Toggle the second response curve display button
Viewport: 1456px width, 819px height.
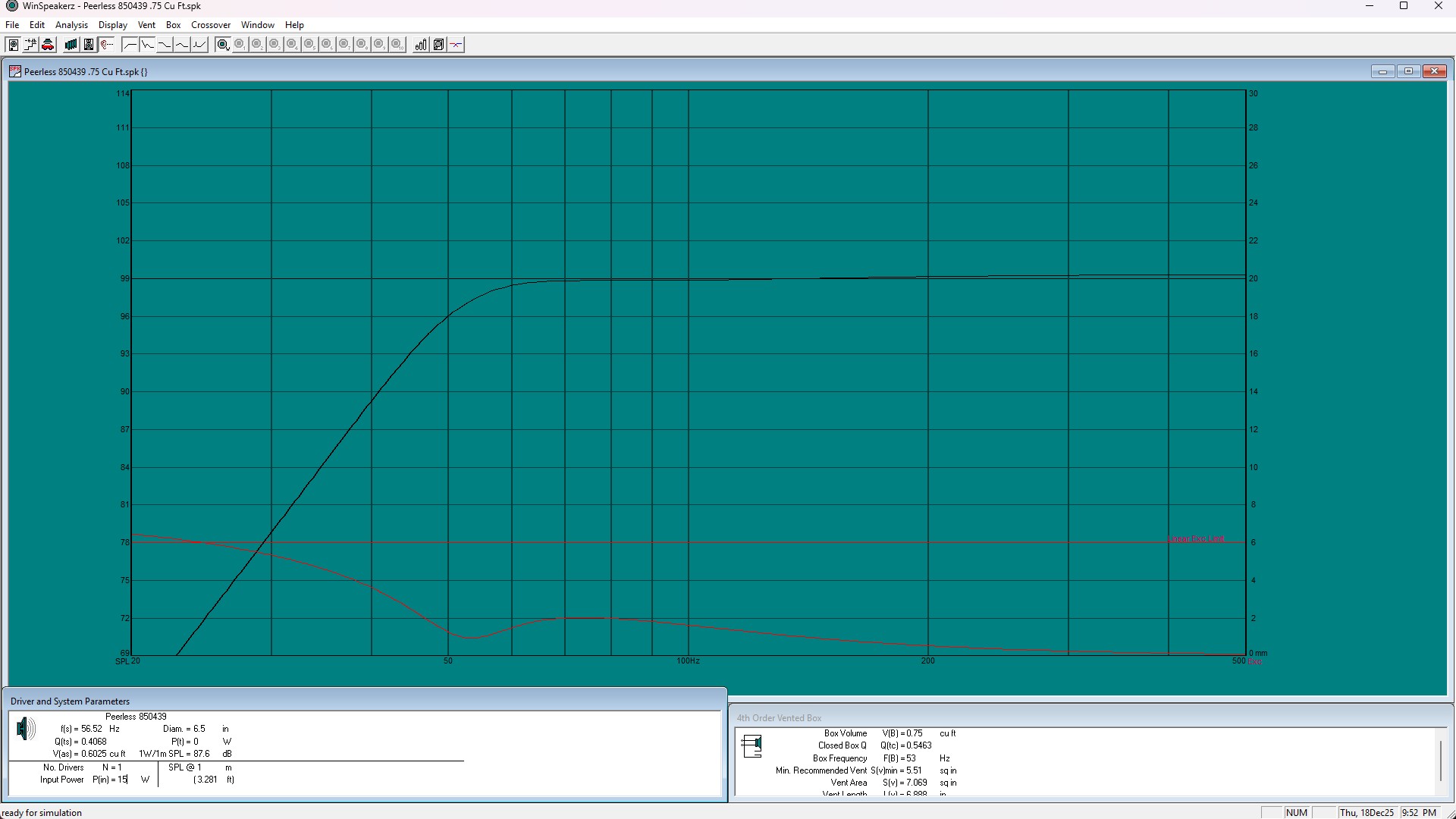(x=147, y=45)
